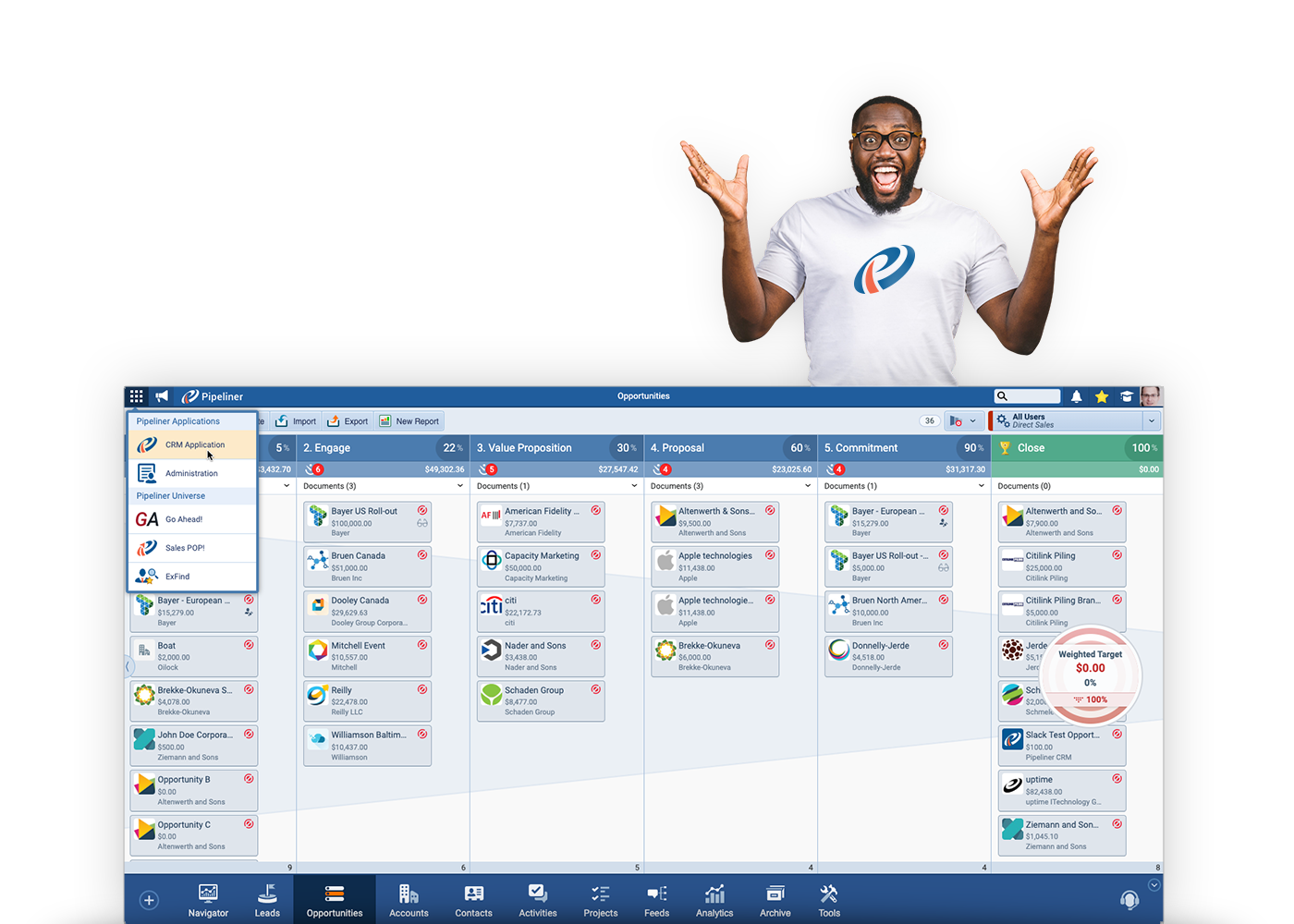Open Sales POP! from the Pipeliner Universe menu
This screenshot has width=1294, height=924.
185,547
